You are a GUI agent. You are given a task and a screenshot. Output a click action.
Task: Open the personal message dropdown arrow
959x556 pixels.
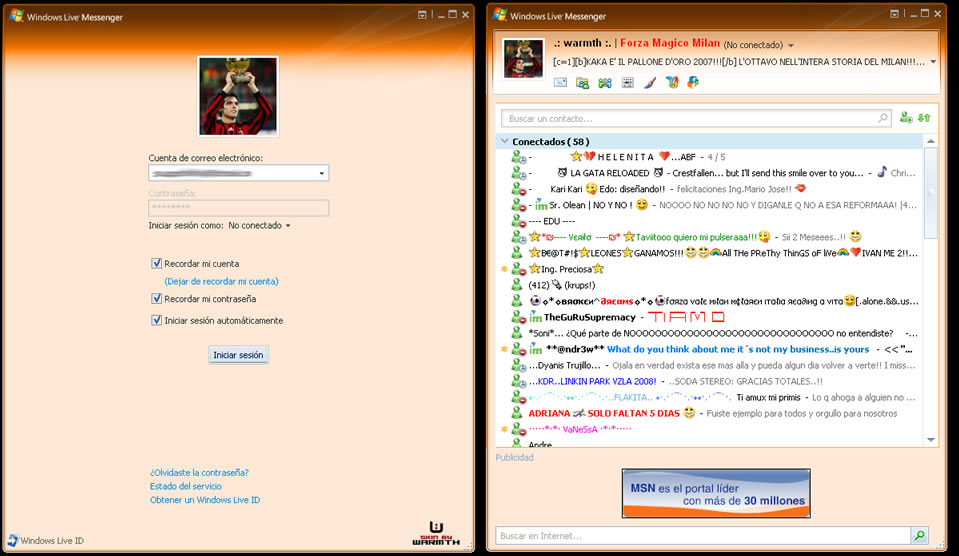(933, 62)
